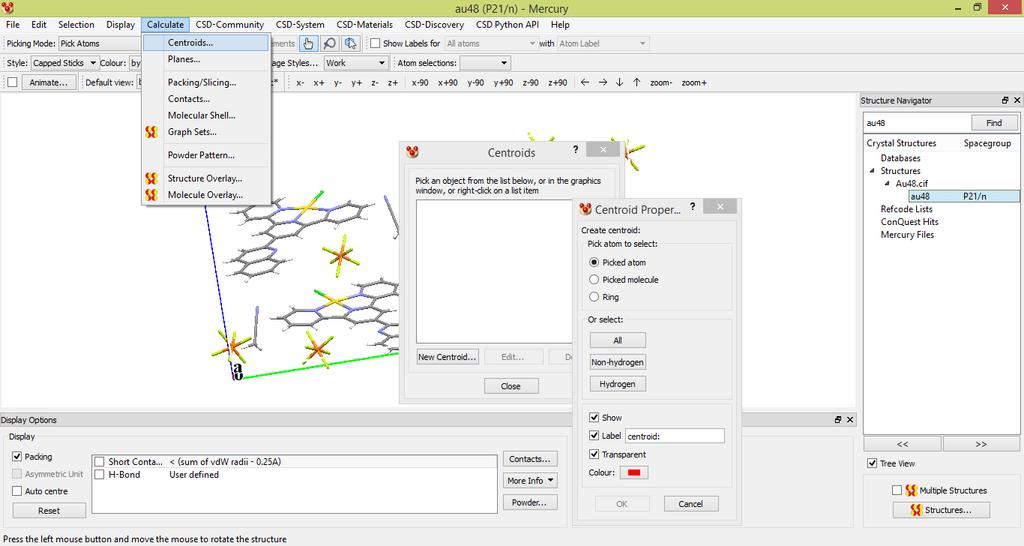This screenshot has width=1024, height=546.
Task: Open the More Info dropdown button
Action: [530, 481]
